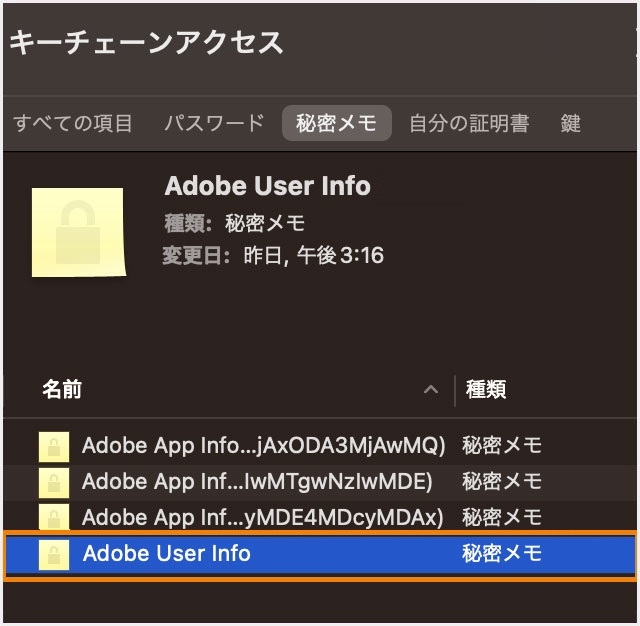Click the large yellow secure note icon
The image size is (640, 626).
pyautogui.click(x=79, y=232)
